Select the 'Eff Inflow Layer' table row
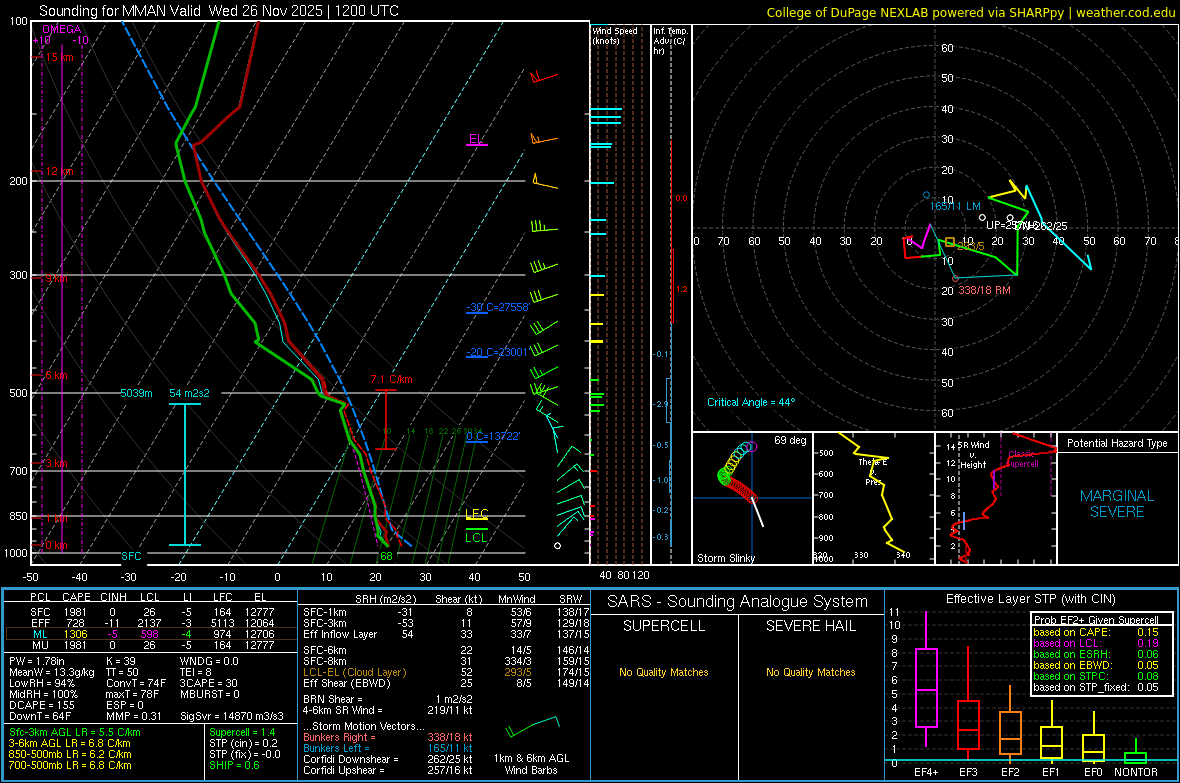This screenshot has width=1180, height=783. [x=446, y=634]
